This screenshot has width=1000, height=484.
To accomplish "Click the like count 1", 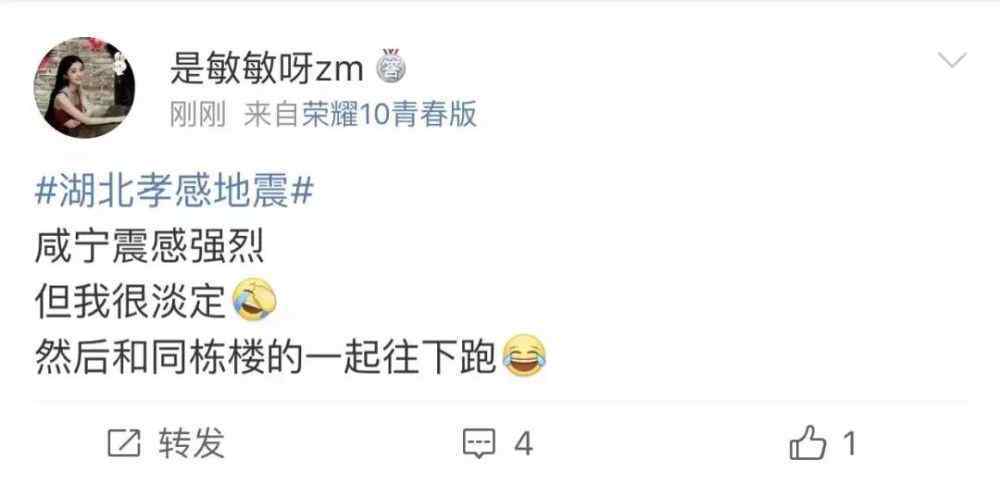I will point(849,443).
